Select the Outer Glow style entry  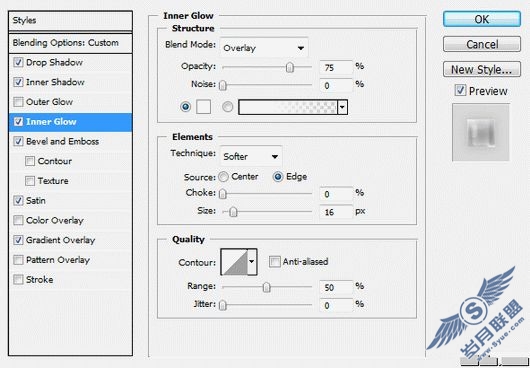coord(49,102)
